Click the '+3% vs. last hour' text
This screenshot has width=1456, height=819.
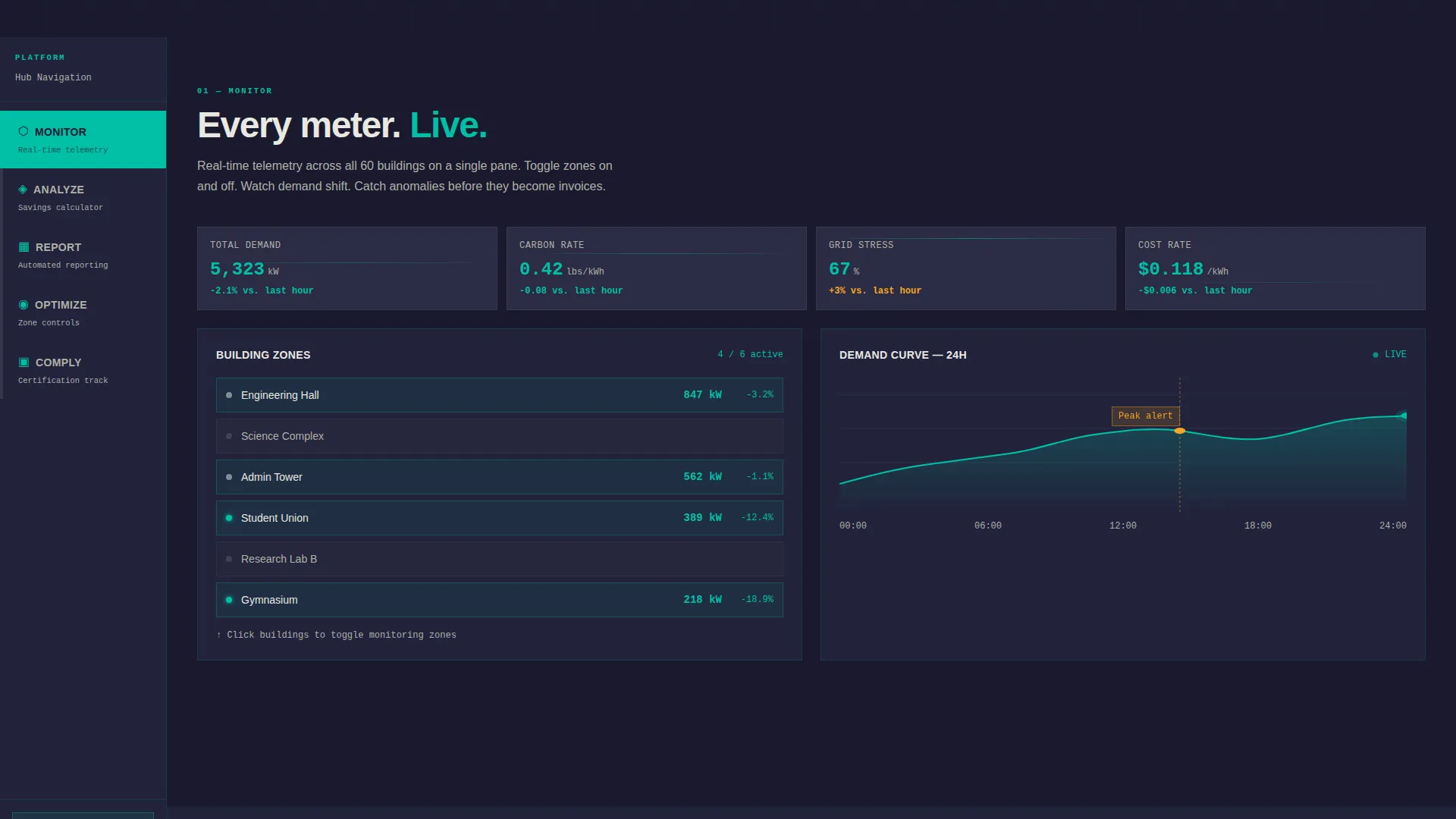point(874,290)
